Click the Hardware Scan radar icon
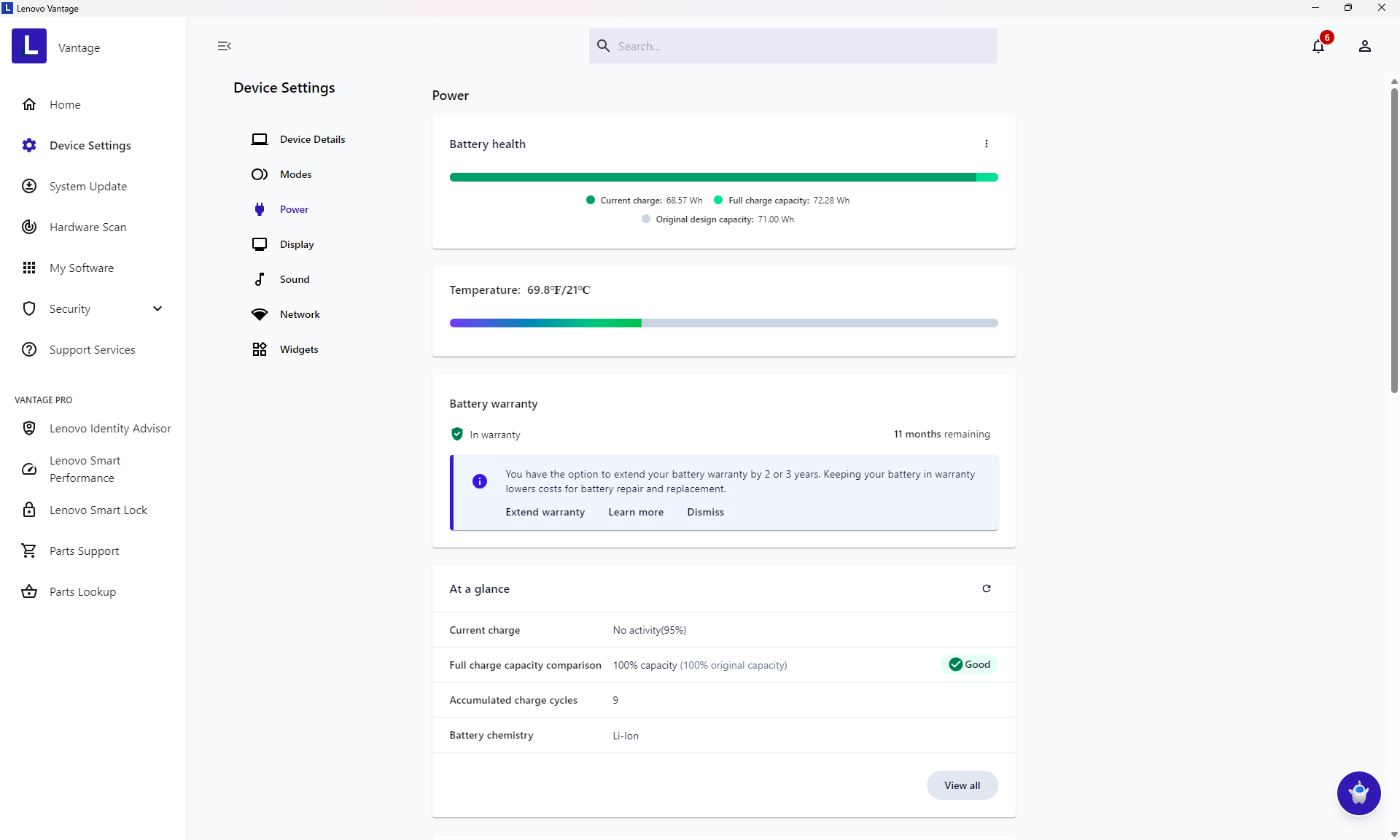This screenshot has width=1400, height=840. [29, 227]
